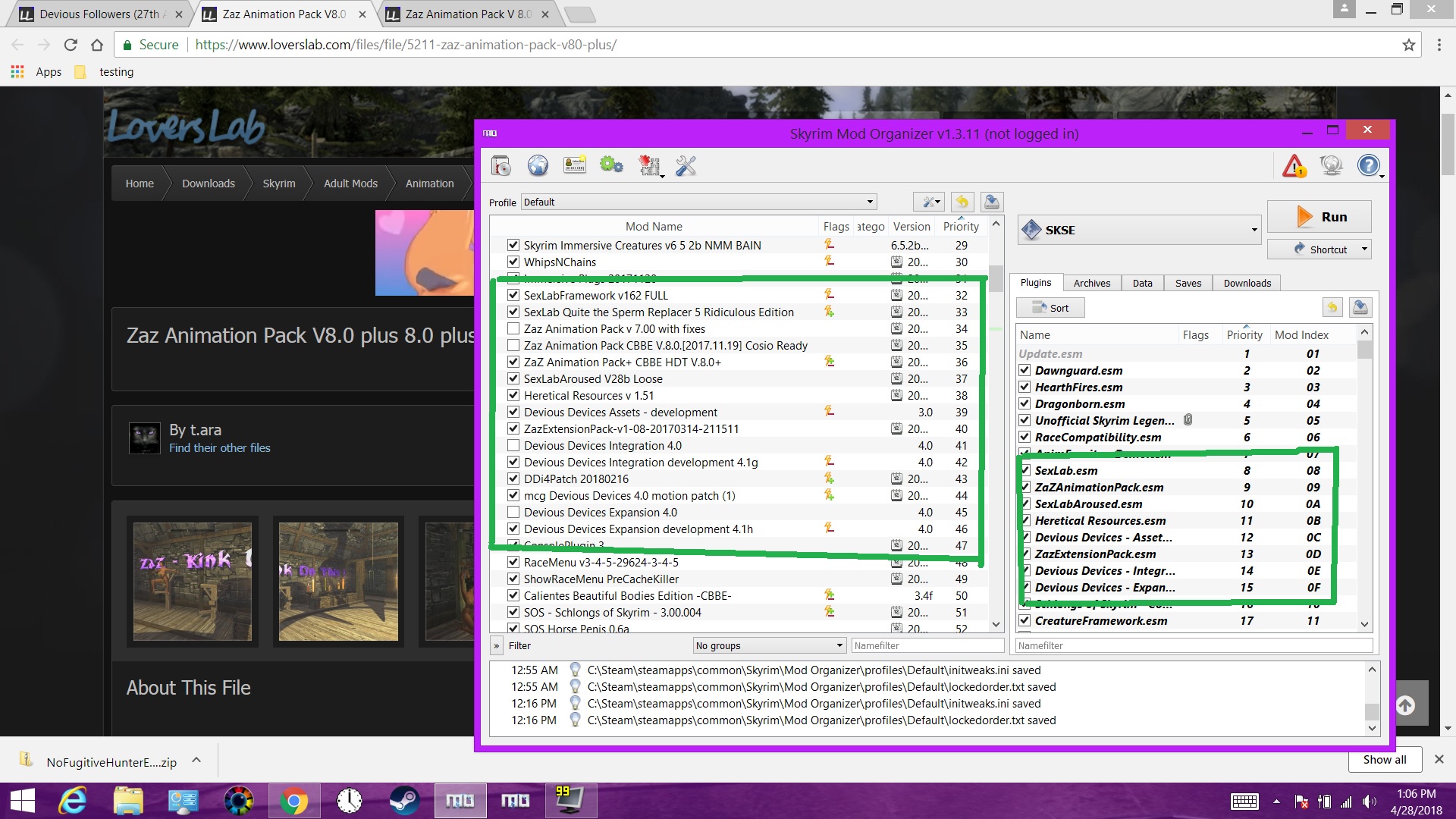Open the wrench and screwdriver settings icon

tap(686, 165)
